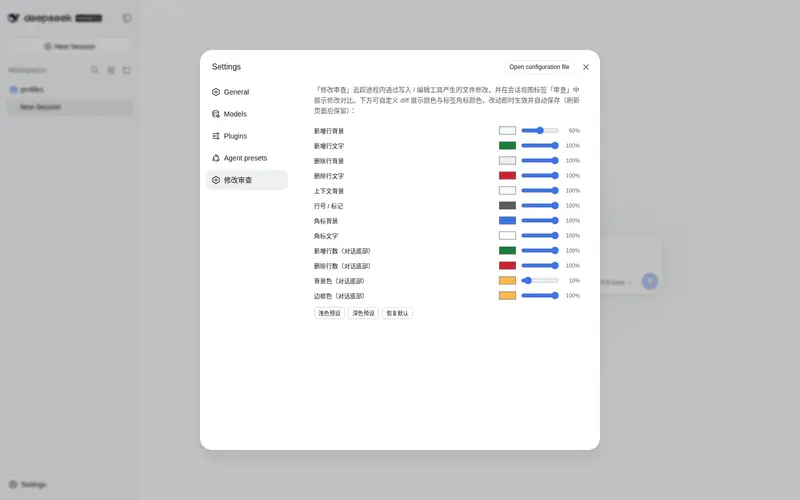Screen dimensions: 800x500
Task: Open the General settings section
Action: (246, 92)
